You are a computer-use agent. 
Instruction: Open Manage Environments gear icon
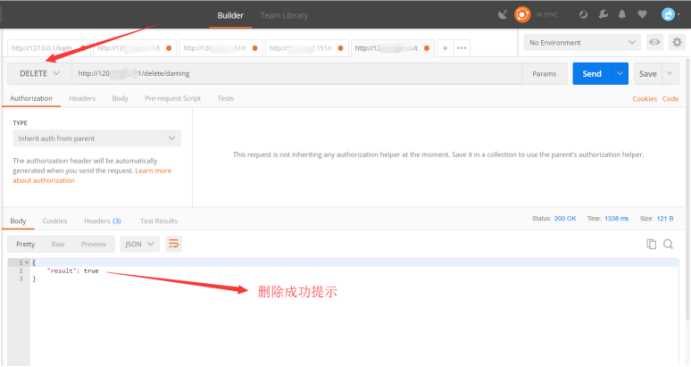(x=677, y=42)
